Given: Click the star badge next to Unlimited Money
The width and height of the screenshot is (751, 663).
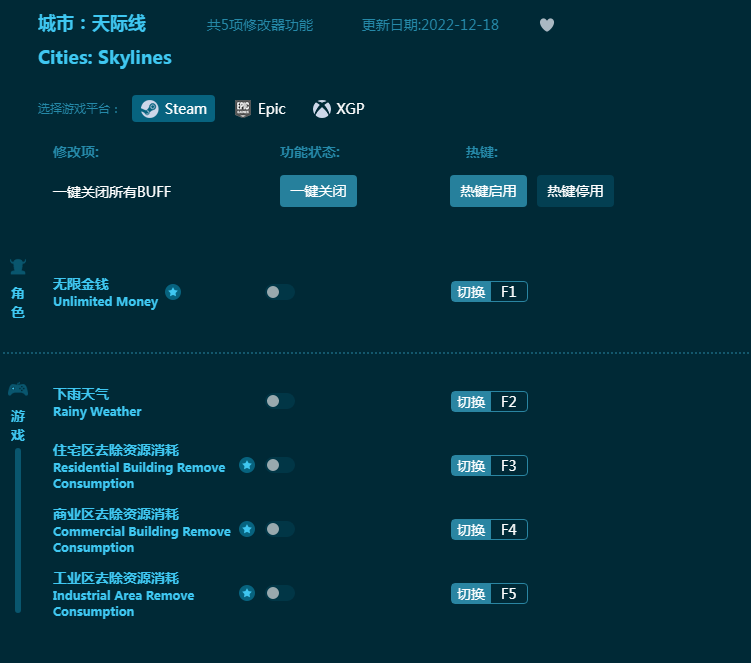Looking at the screenshot, I should [x=173, y=292].
